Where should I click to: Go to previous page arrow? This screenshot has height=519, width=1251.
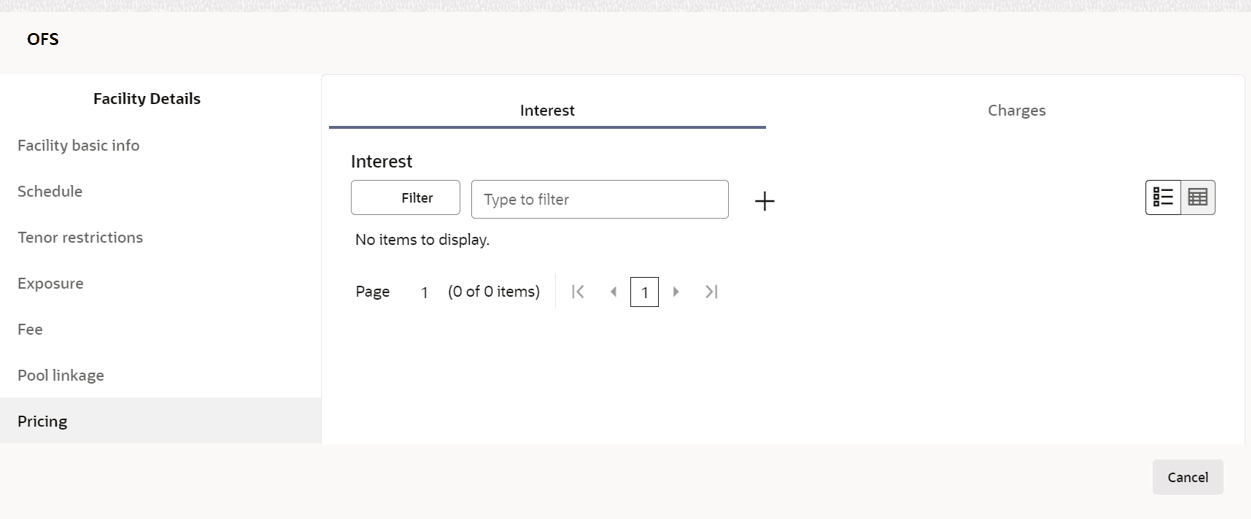pos(613,292)
